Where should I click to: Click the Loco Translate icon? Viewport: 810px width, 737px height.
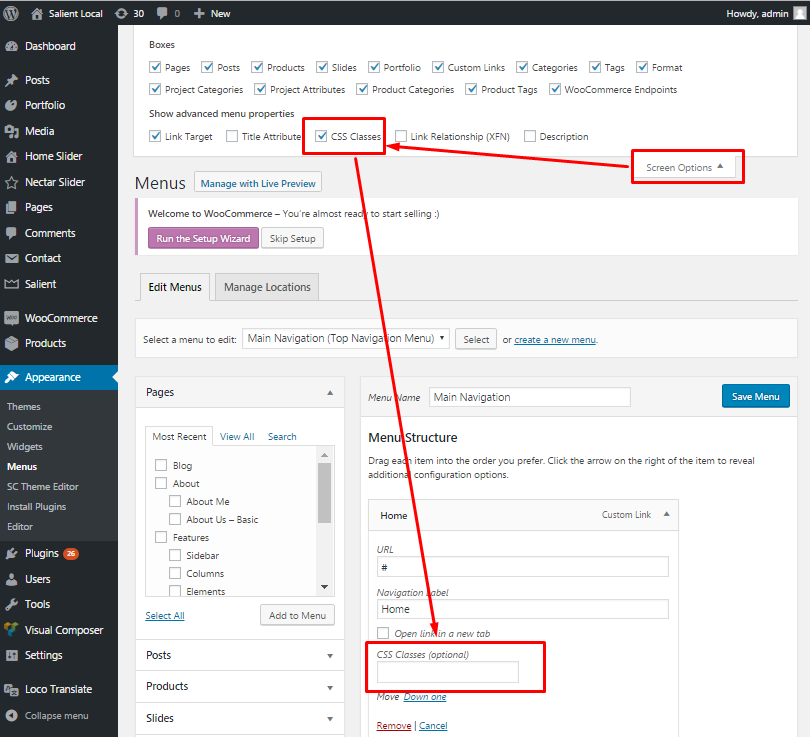click(11, 689)
